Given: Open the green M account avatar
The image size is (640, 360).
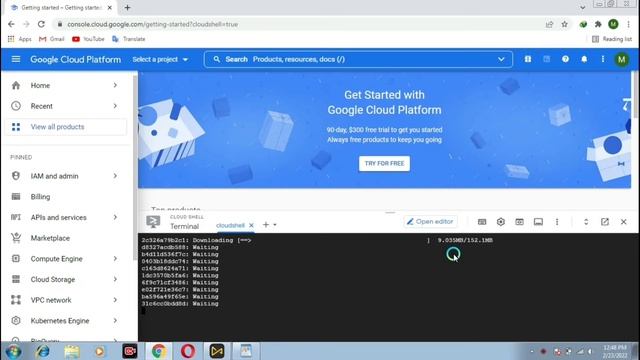Looking at the screenshot, I should 622,60.
